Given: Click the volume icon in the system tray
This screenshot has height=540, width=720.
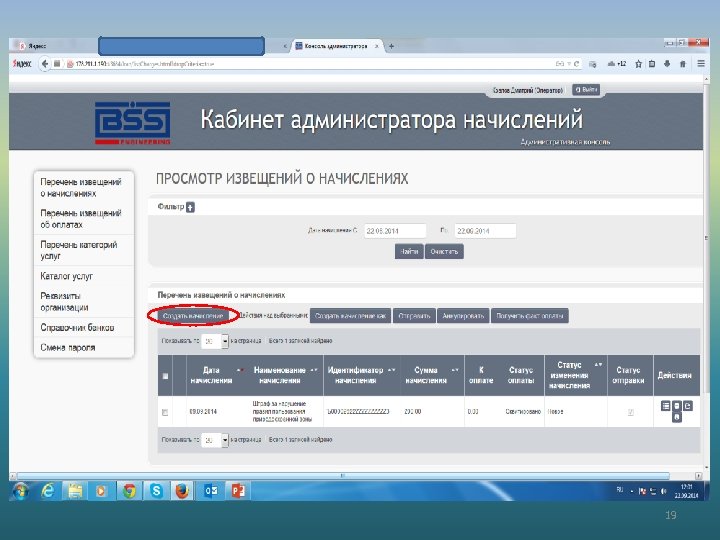Looking at the screenshot, I should [663, 491].
